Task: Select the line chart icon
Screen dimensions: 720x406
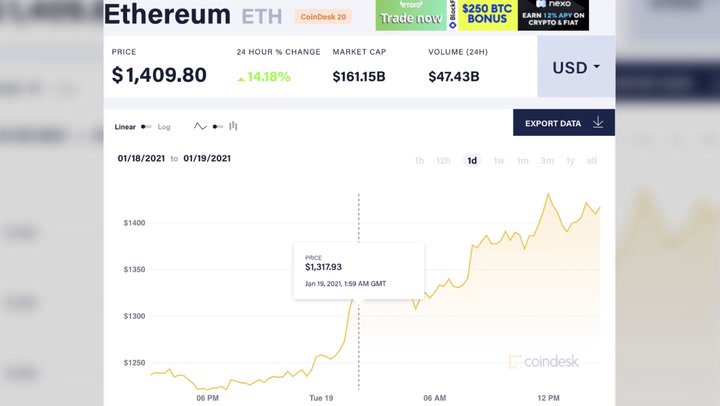Action: [200, 127]
